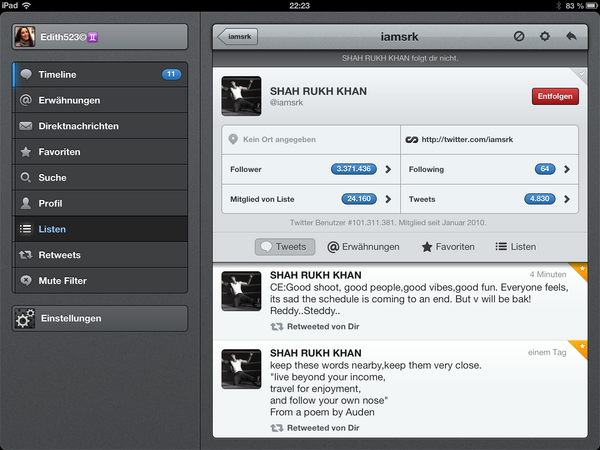Expand the Mitglied von Liste chevron
The width and height of the screenshot is (600, 450).
point(388,199)
